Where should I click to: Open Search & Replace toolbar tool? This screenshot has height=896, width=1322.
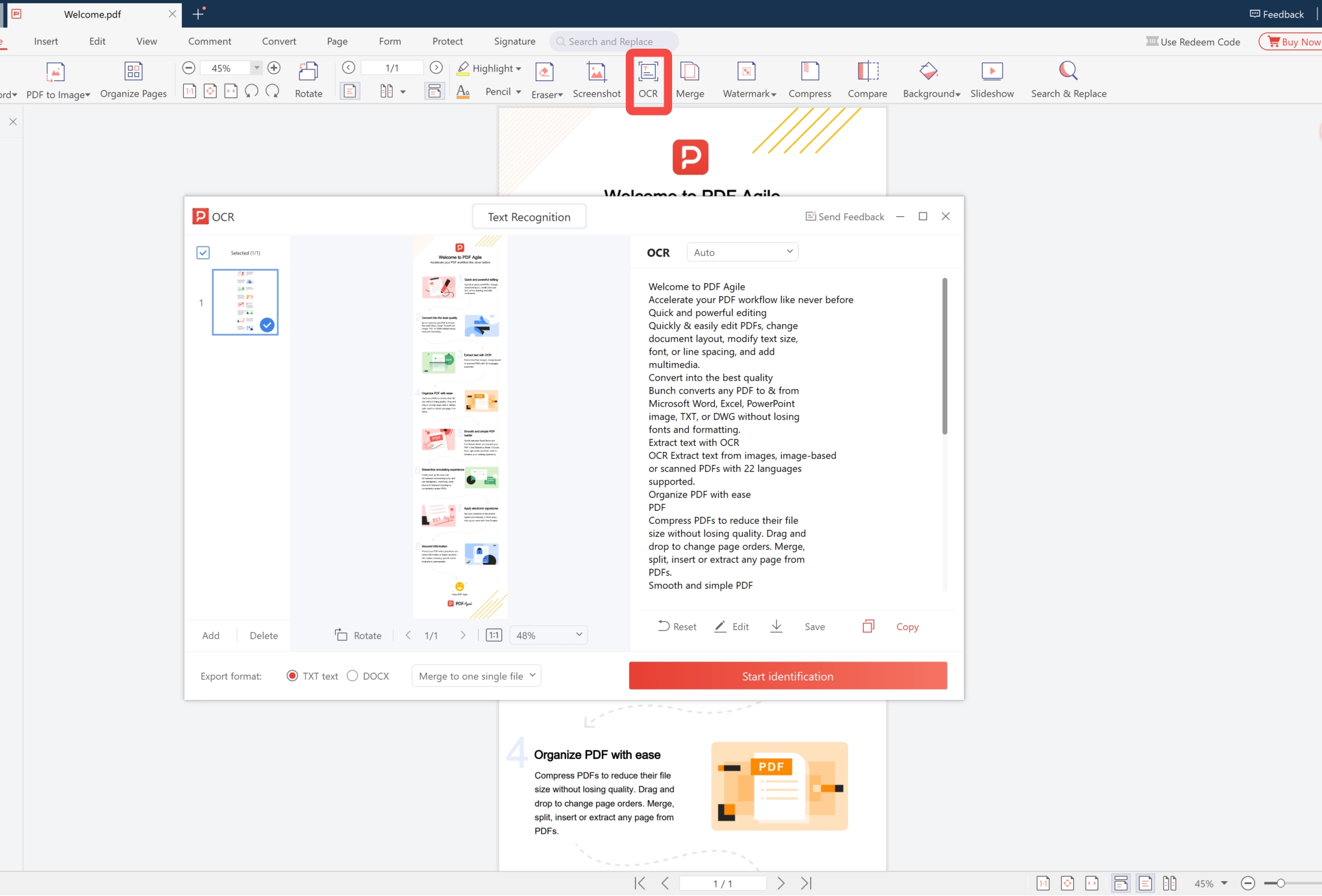coord(1069,81)
